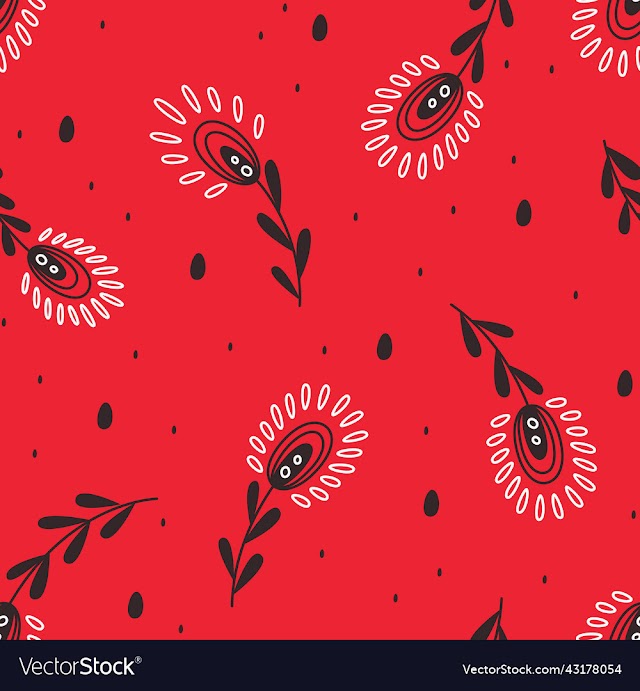This screenshot has height=691, width=640.
Task: Click the leaf tip cut off above the image ID
Action: coord(489,620)
